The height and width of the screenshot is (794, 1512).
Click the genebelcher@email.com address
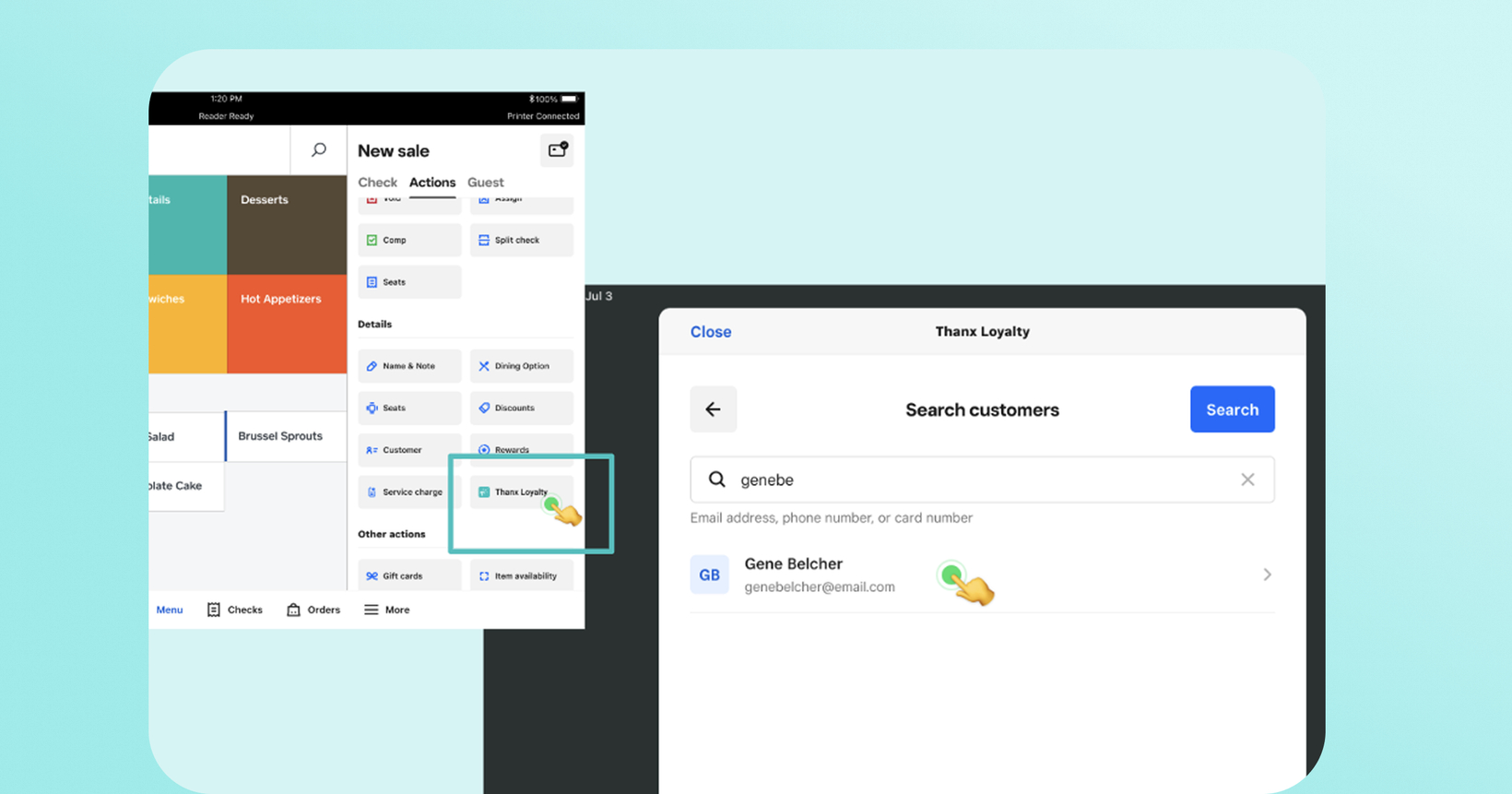coord(820,587)
